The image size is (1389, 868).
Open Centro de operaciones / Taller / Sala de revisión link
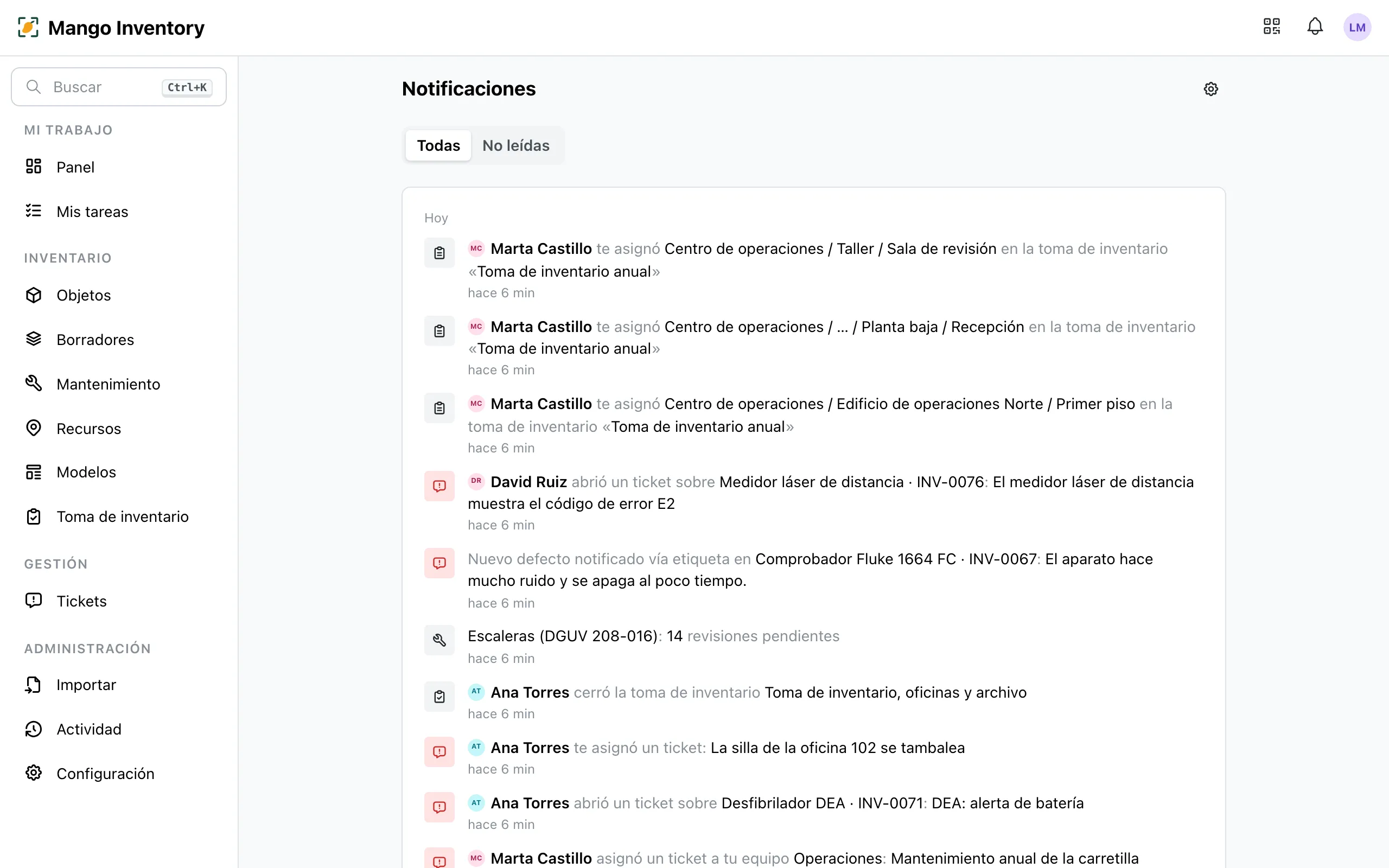pos(830,248)
